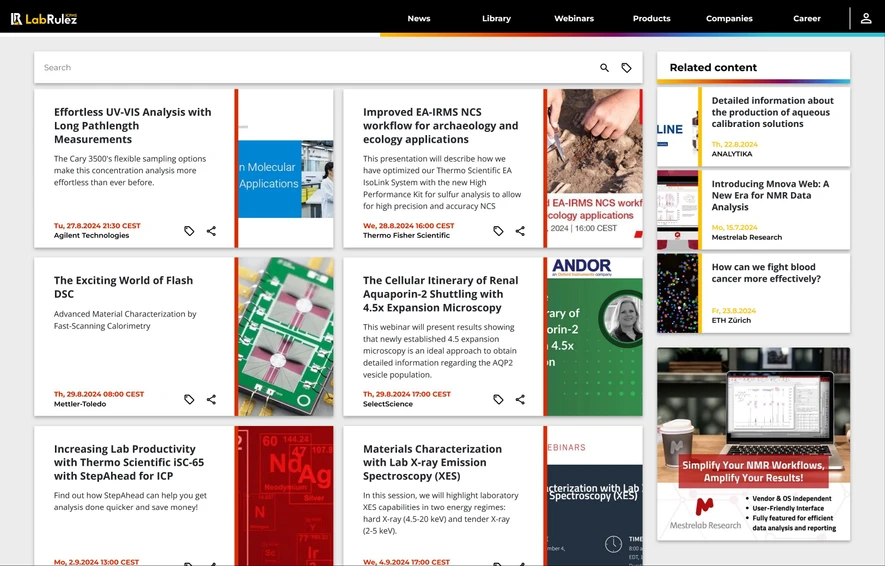Open Introducing Mnova Web related article
Screen dimensions: 885x566
770,195
